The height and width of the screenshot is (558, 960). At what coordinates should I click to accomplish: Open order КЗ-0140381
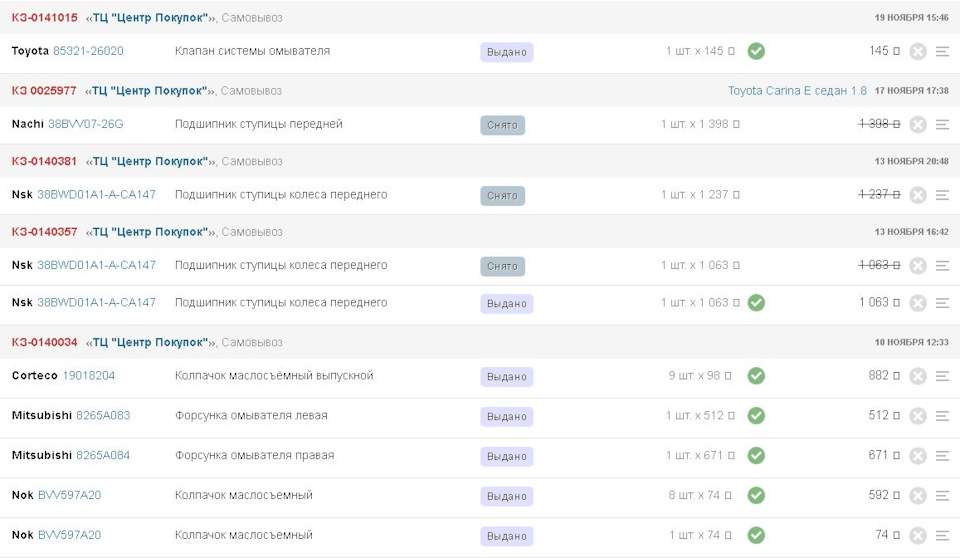[45, 161]
